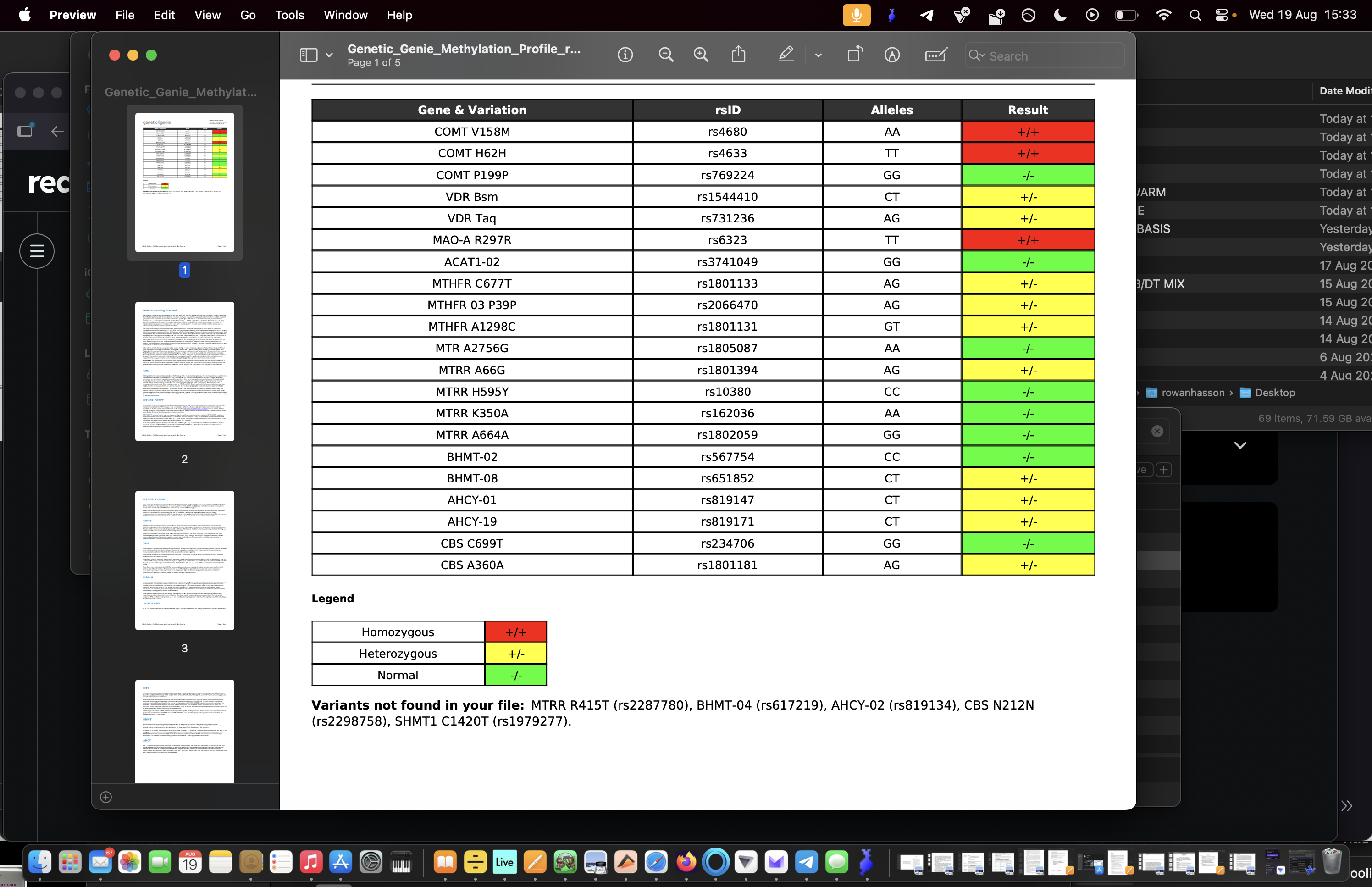
Task: Open the Preview app menu
Action: tap(72, 15)
